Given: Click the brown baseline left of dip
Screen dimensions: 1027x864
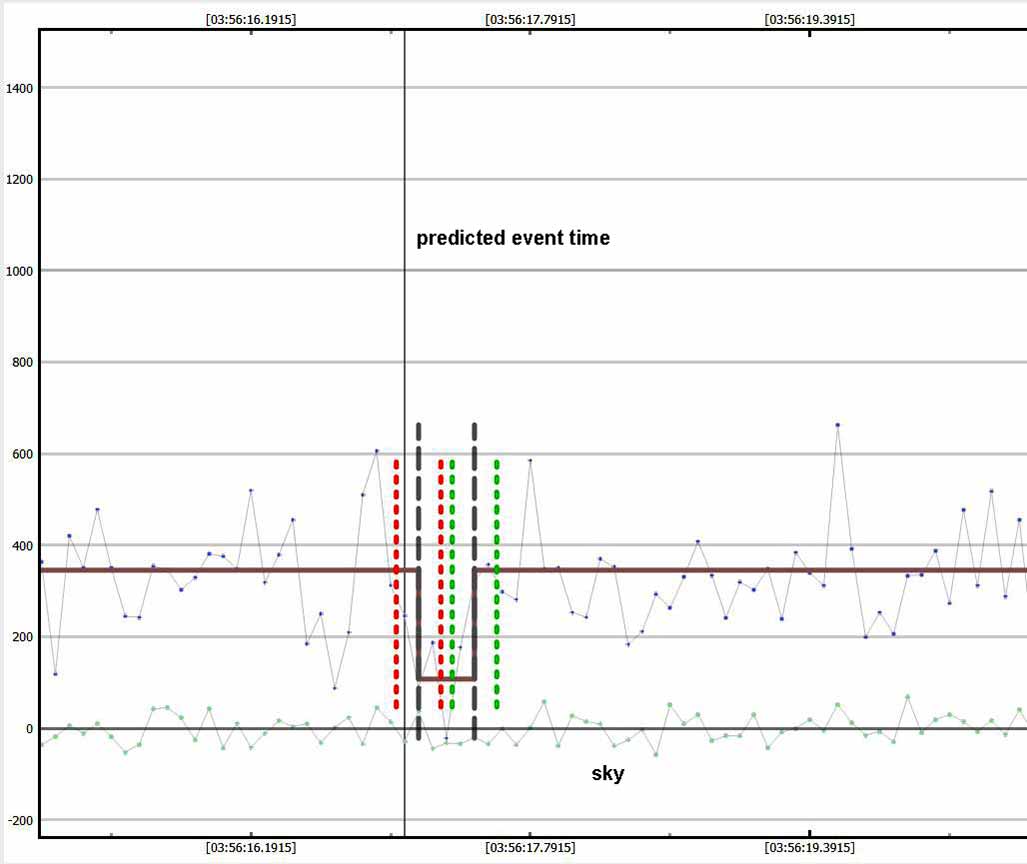Looking at the screenshot, I should coord(220,570).
